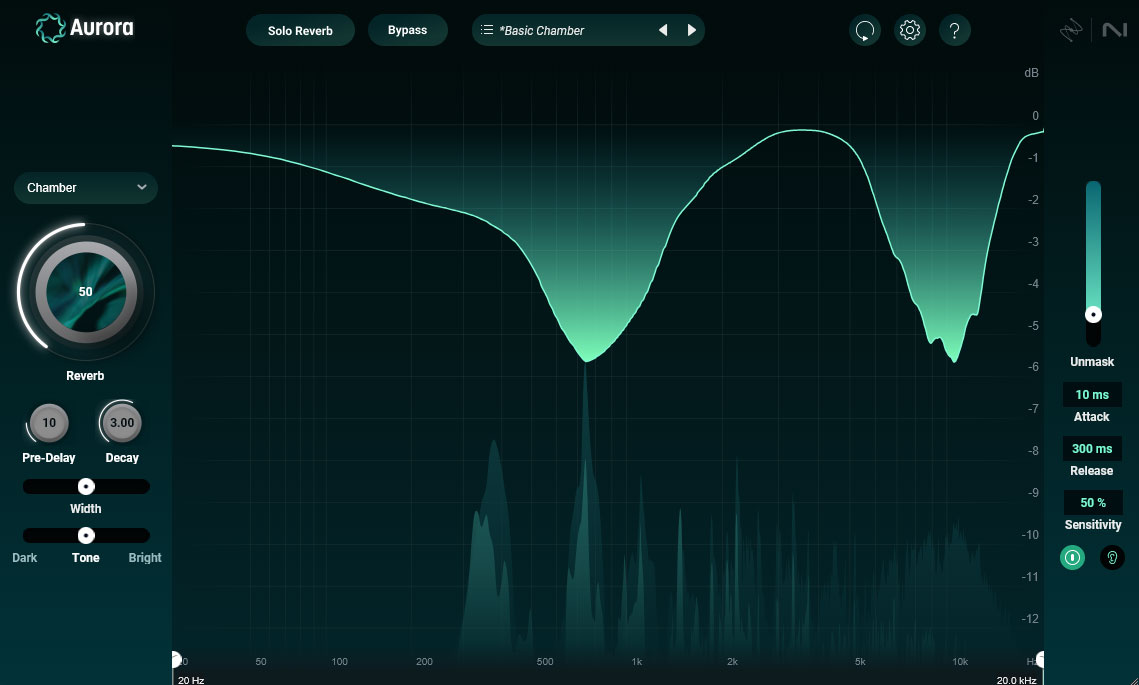This screenshot has width=1139, height=685.
Task: Click the preset list icon
Action: click(487, 30)
